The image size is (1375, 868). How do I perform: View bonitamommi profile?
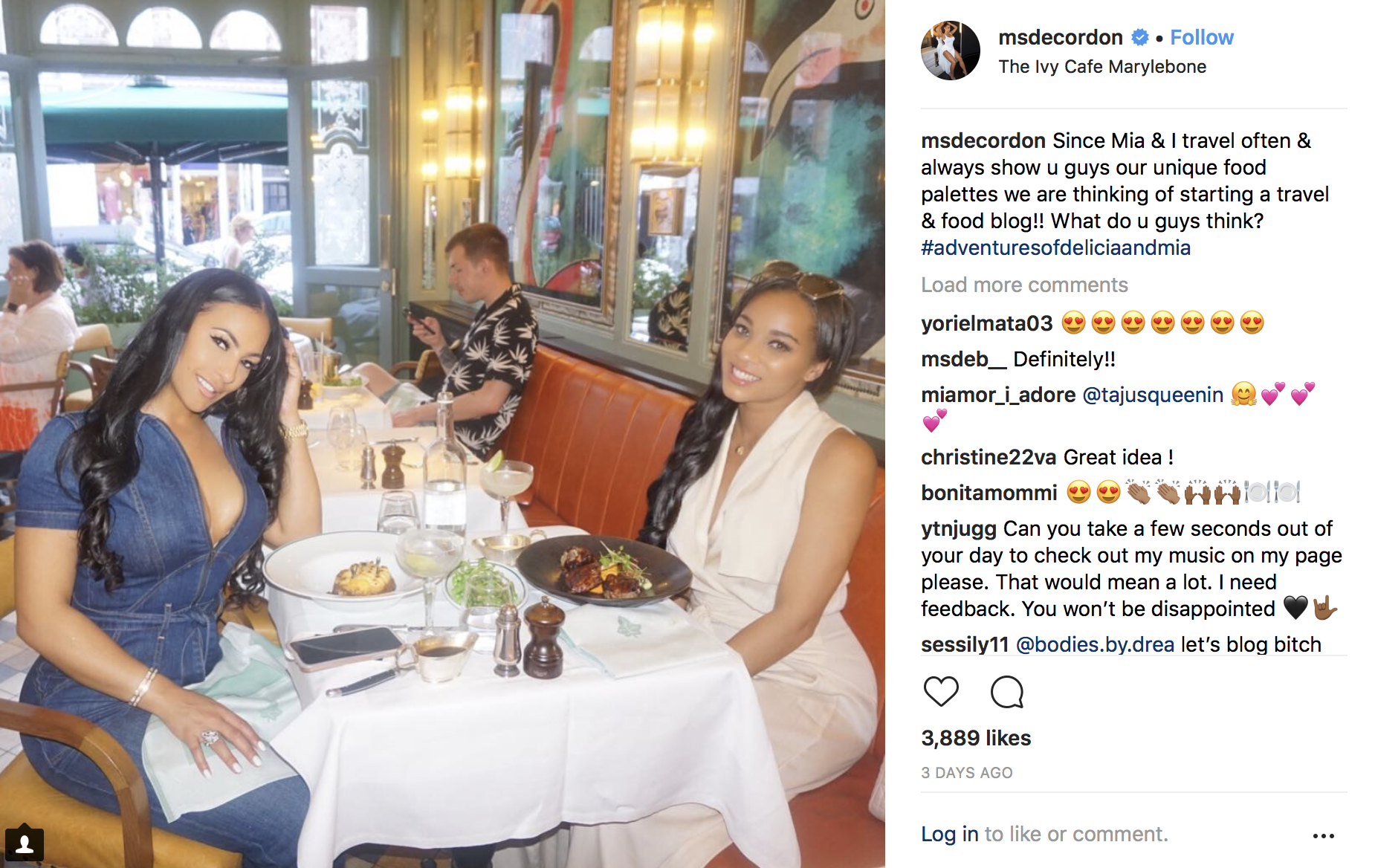coord(989,493)
